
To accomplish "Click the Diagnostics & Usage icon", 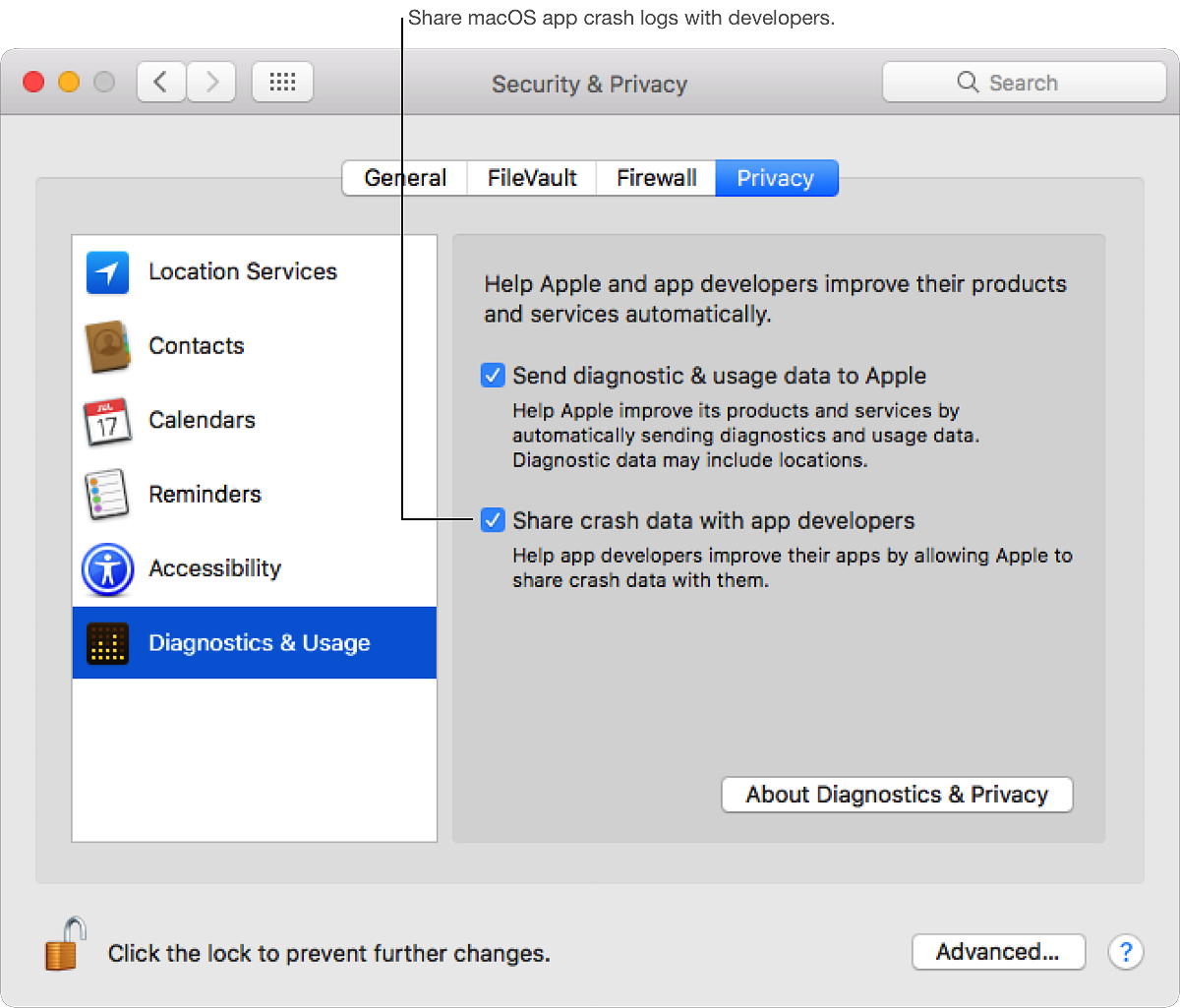I will pyautogui.click(x=107, y=644).
